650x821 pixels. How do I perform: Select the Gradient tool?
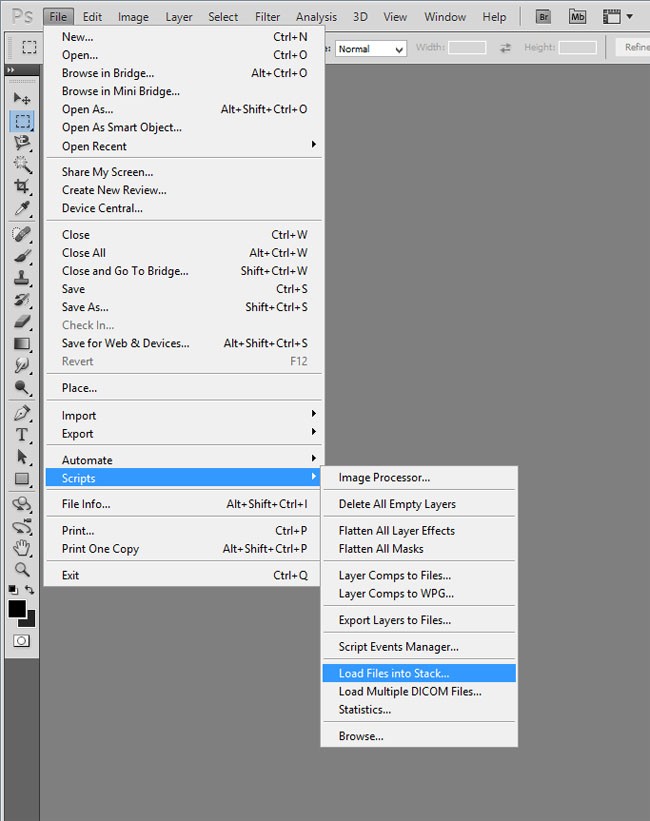pyautogui.click(x=22, y=343)
